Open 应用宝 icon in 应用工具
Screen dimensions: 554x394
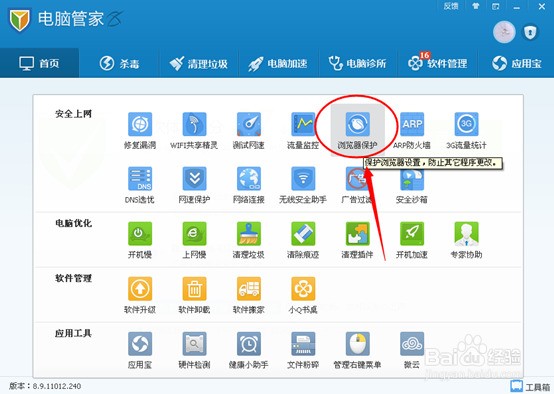140,344
